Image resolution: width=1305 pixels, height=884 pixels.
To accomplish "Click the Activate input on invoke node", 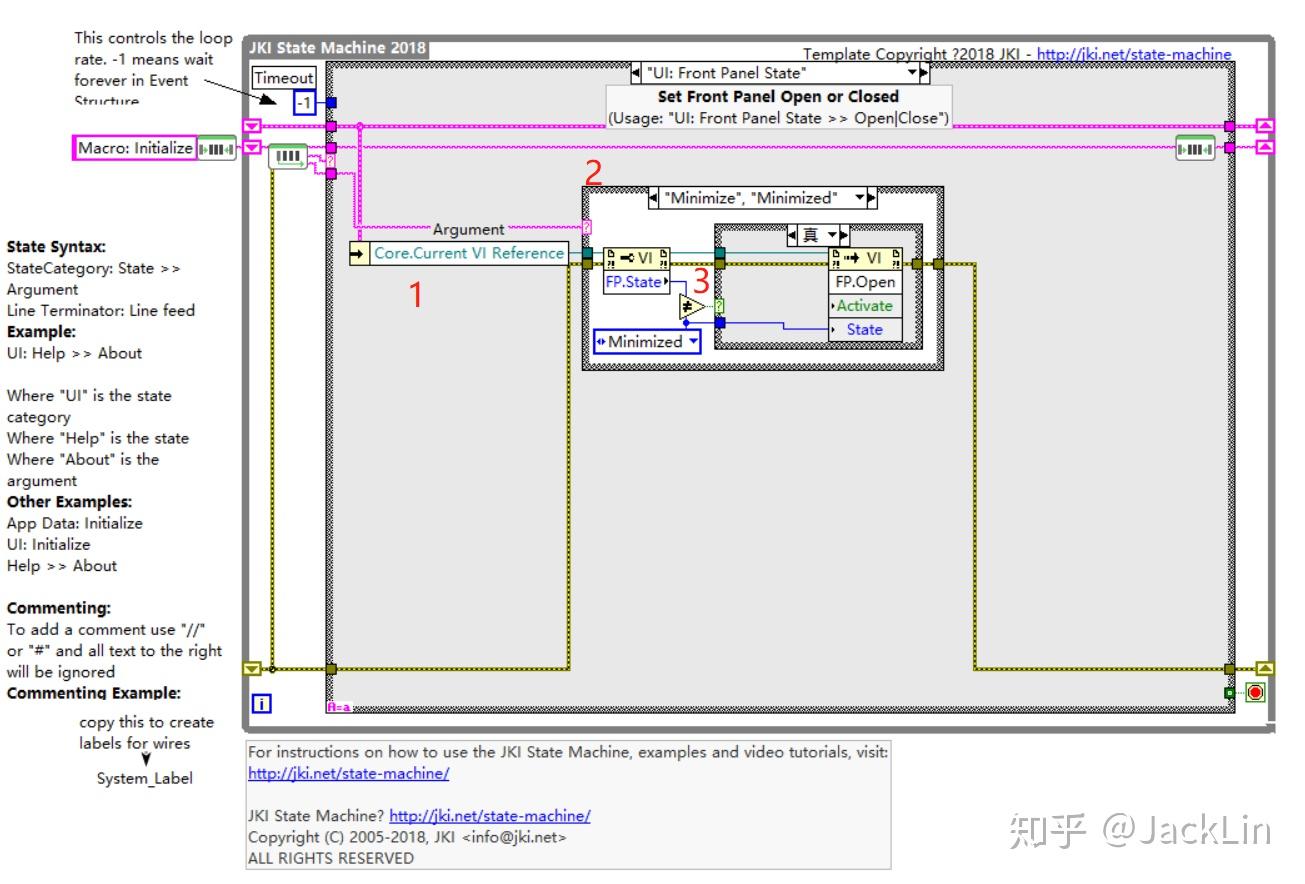I will (x=868, y=305).
